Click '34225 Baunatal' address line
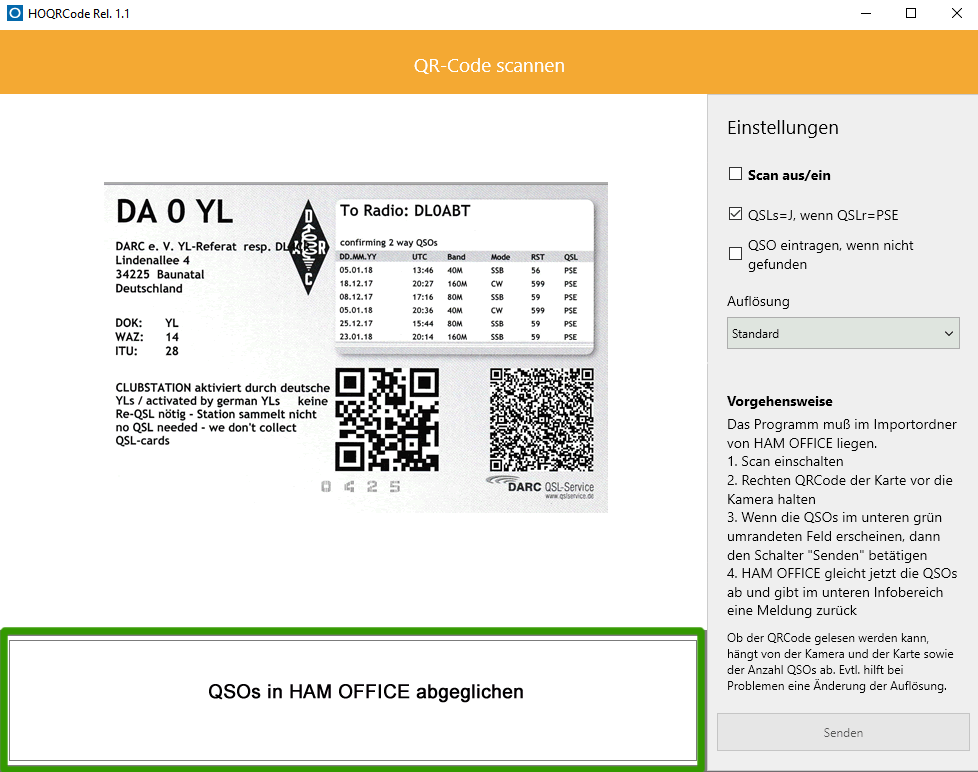This screenshot has height=772, width=978. [x=160, y=274]
